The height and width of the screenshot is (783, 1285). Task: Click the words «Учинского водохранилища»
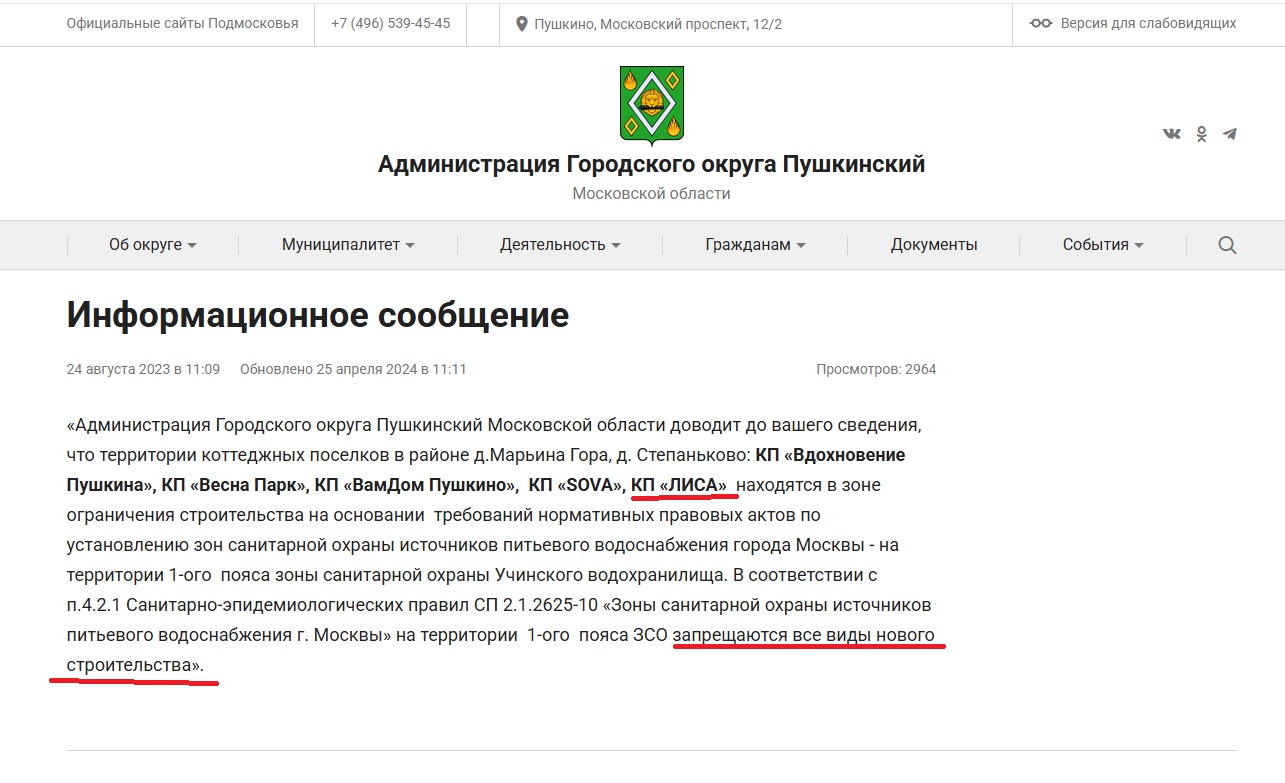[x=610, y=575]
